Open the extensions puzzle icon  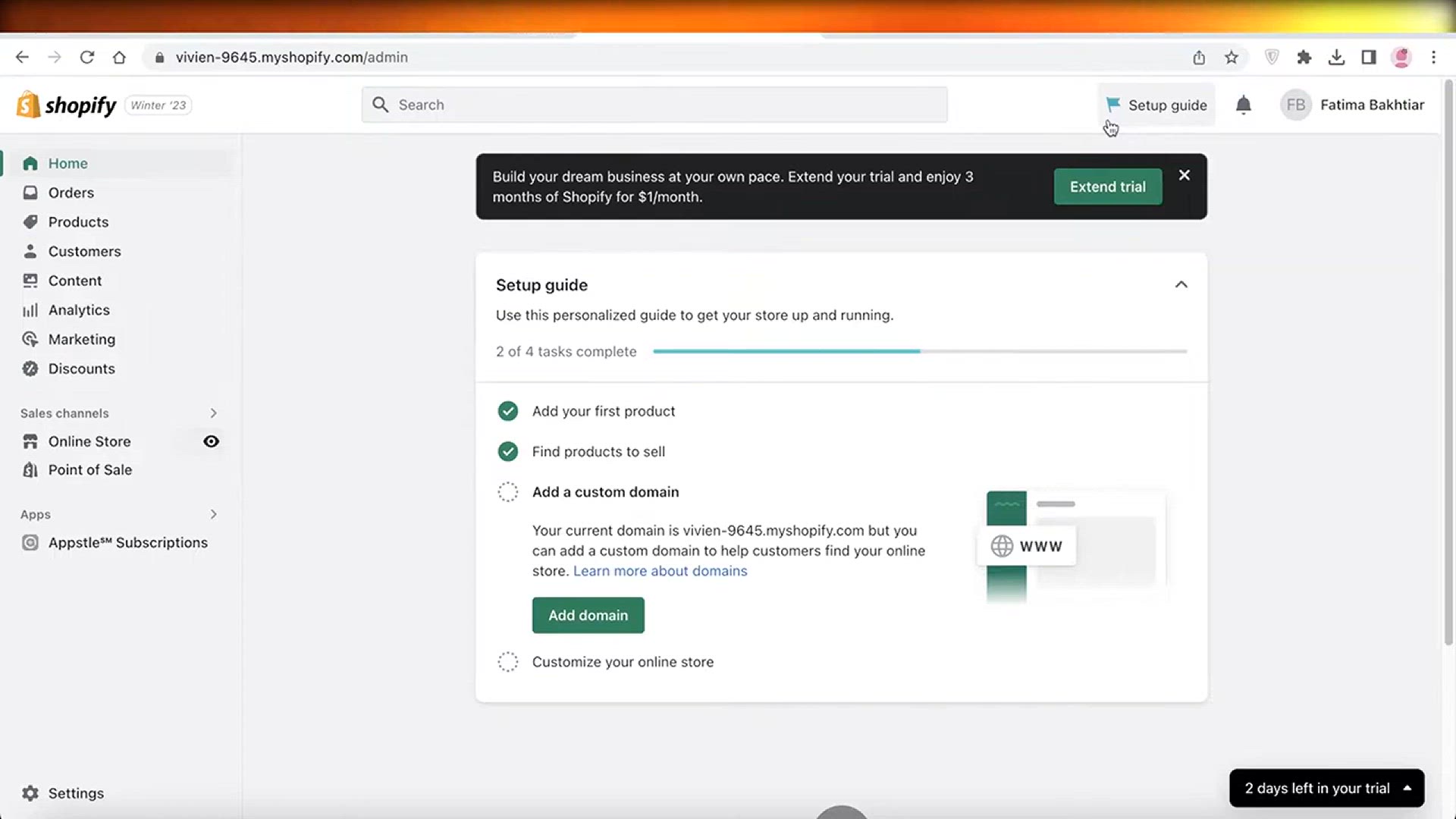[x=1304, y=57]
